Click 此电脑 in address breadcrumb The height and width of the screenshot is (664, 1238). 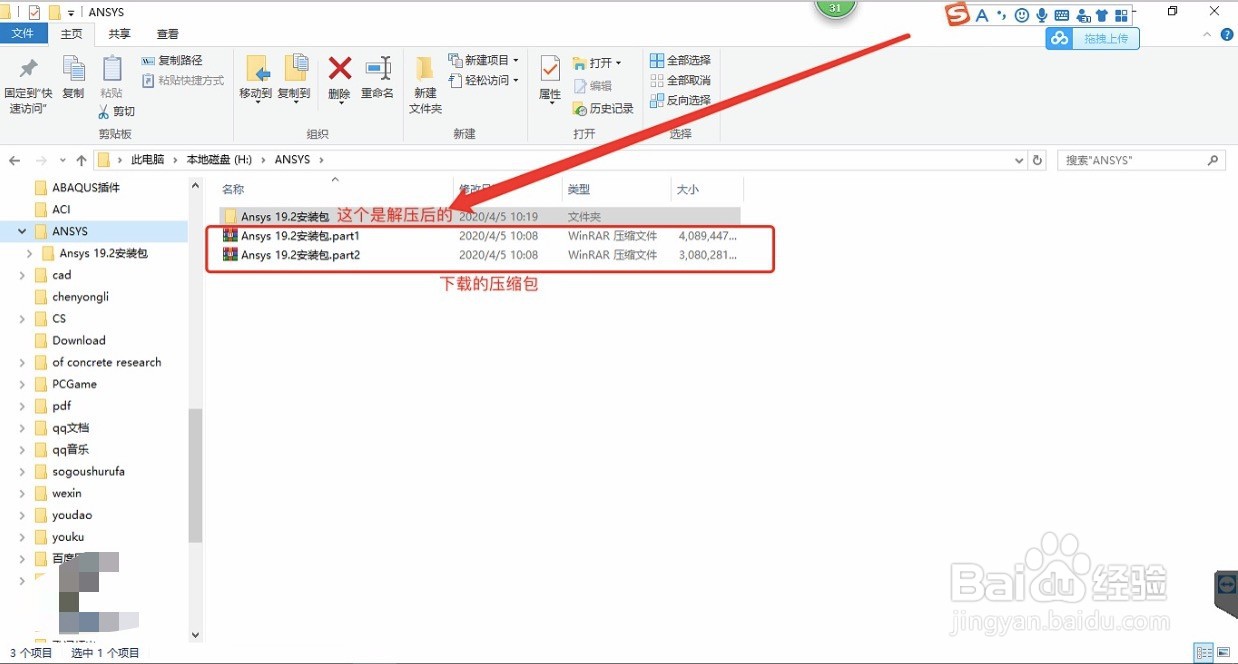(147, 160)
